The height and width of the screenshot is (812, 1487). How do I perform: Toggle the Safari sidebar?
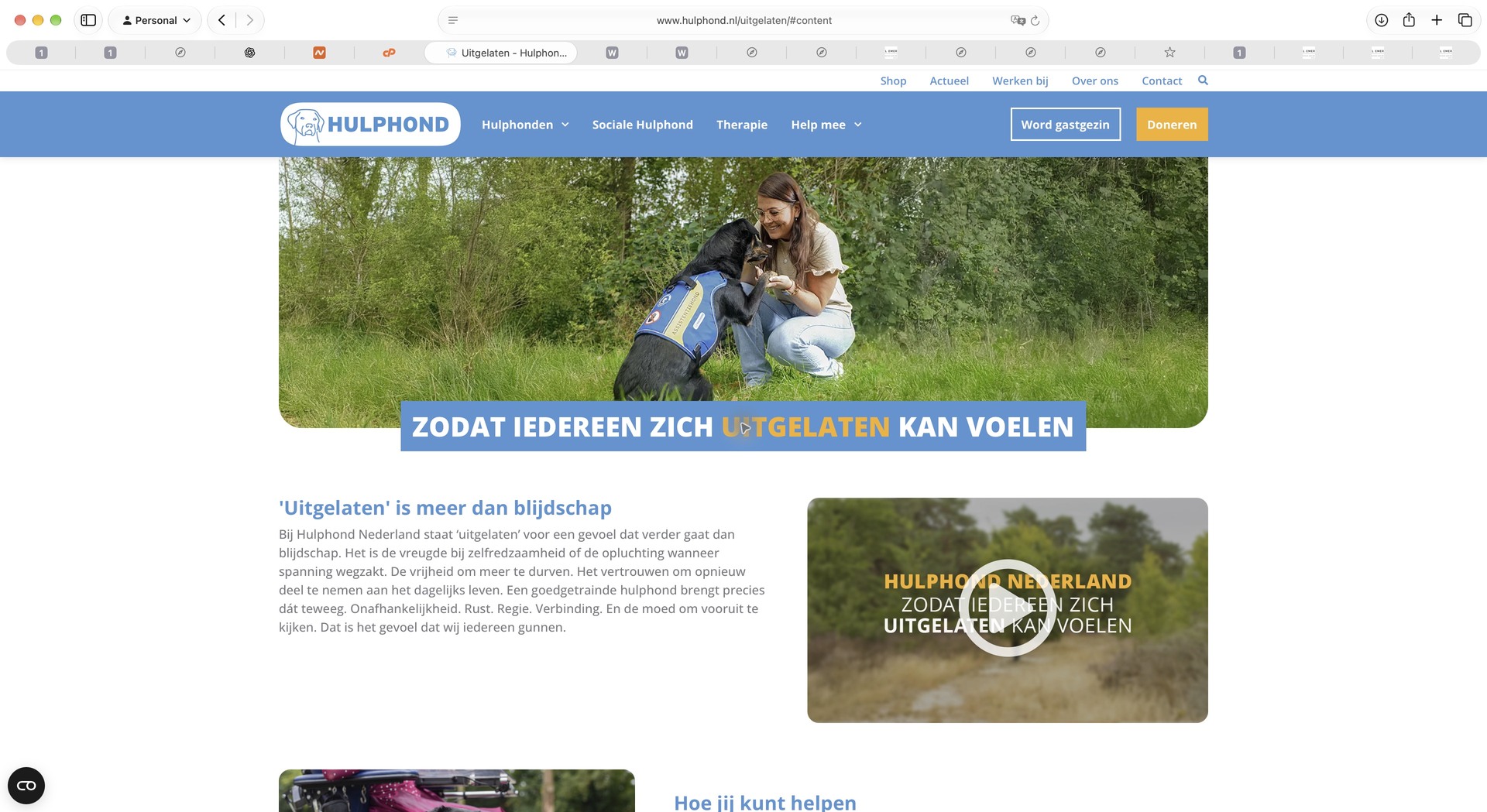[x=88, y=20]
